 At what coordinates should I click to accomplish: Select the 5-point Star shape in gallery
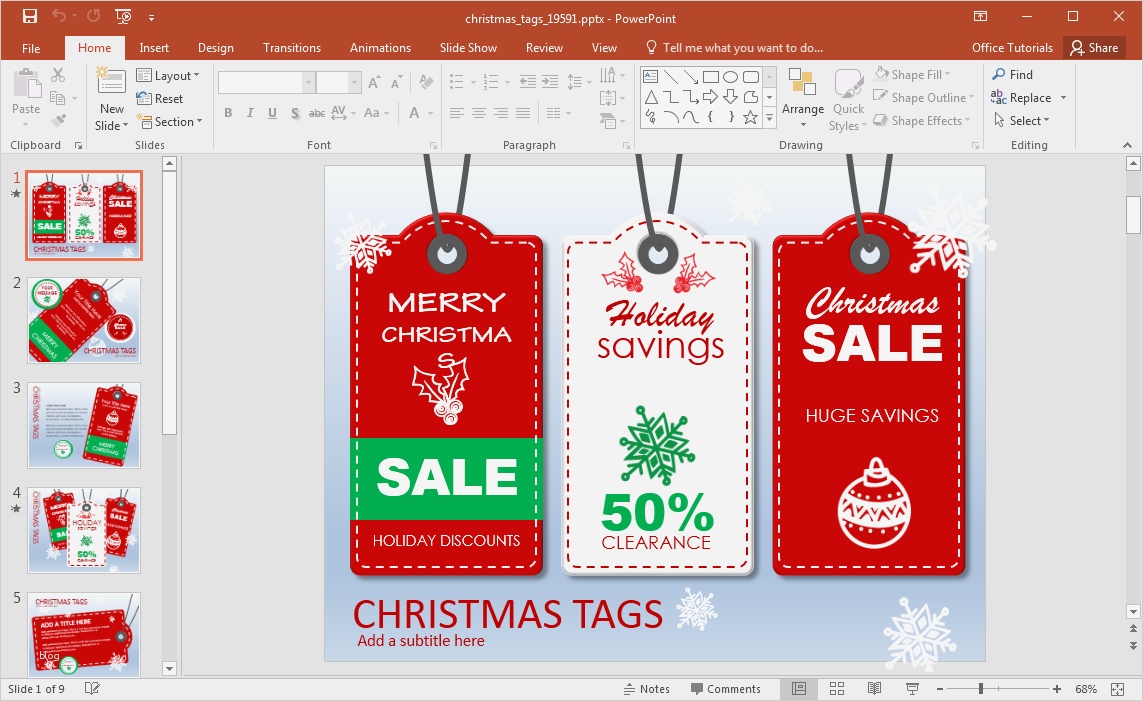[x=750, y=117]
